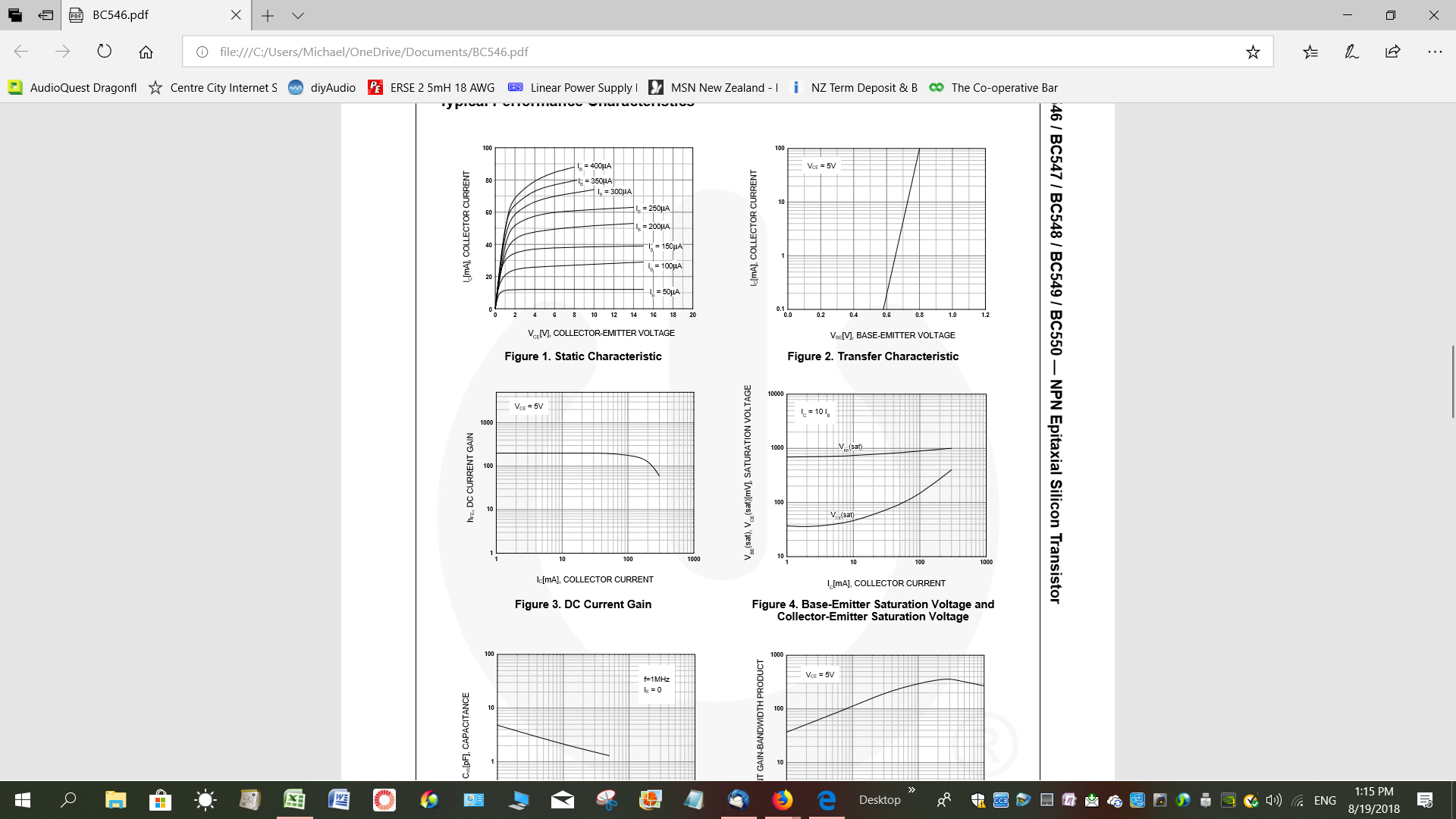This screenshot has width=1456, height=819.
Task: Switch to Thunderbird in the taskbar
Action: point(738,800)
